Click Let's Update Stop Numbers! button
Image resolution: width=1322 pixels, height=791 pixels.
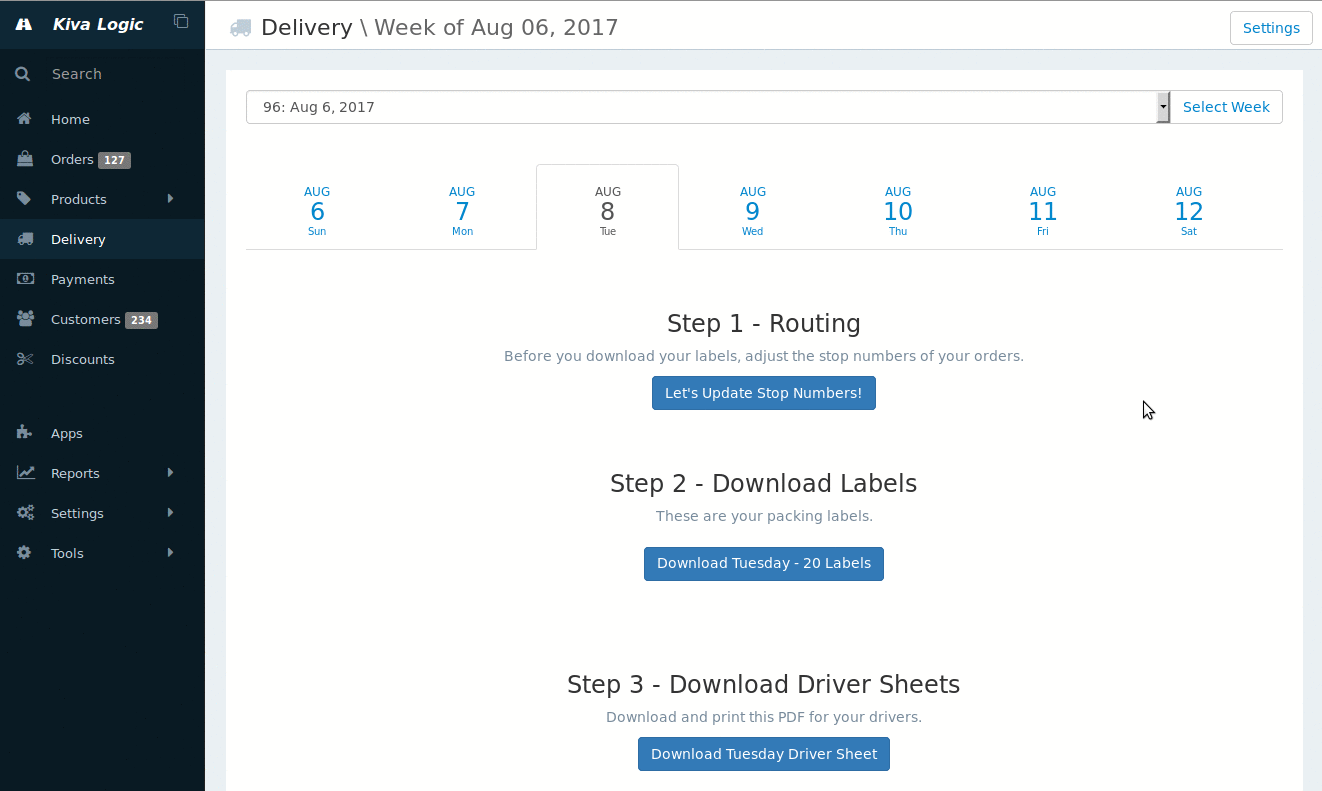pos(764,393)
